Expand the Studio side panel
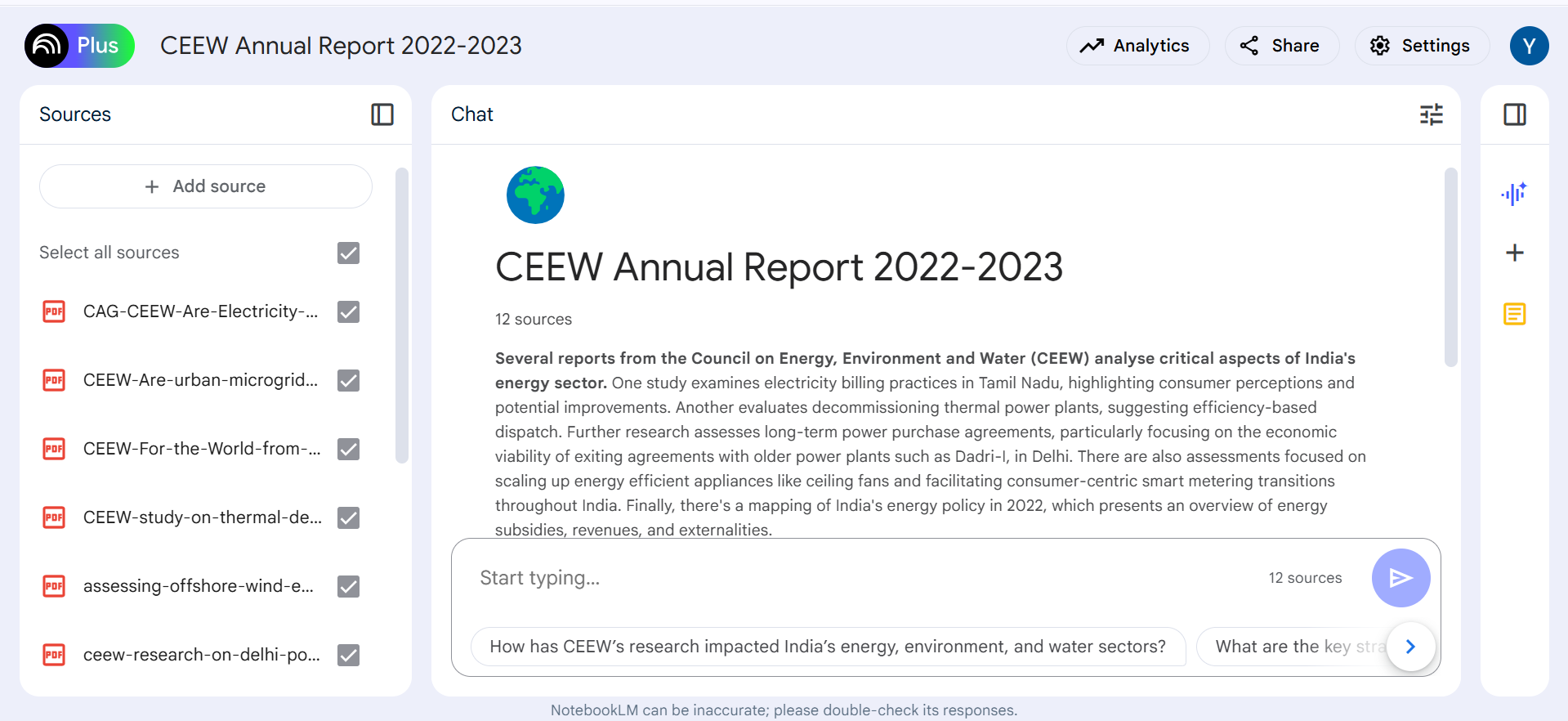 pos(1514,114)
